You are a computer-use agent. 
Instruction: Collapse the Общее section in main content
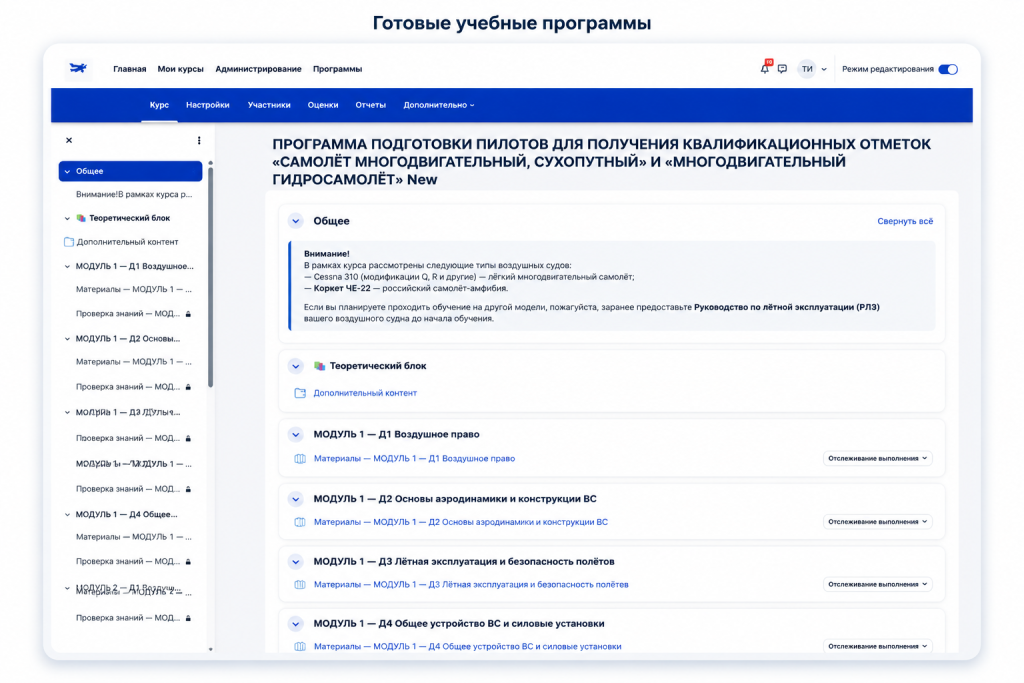click(296, 221)
